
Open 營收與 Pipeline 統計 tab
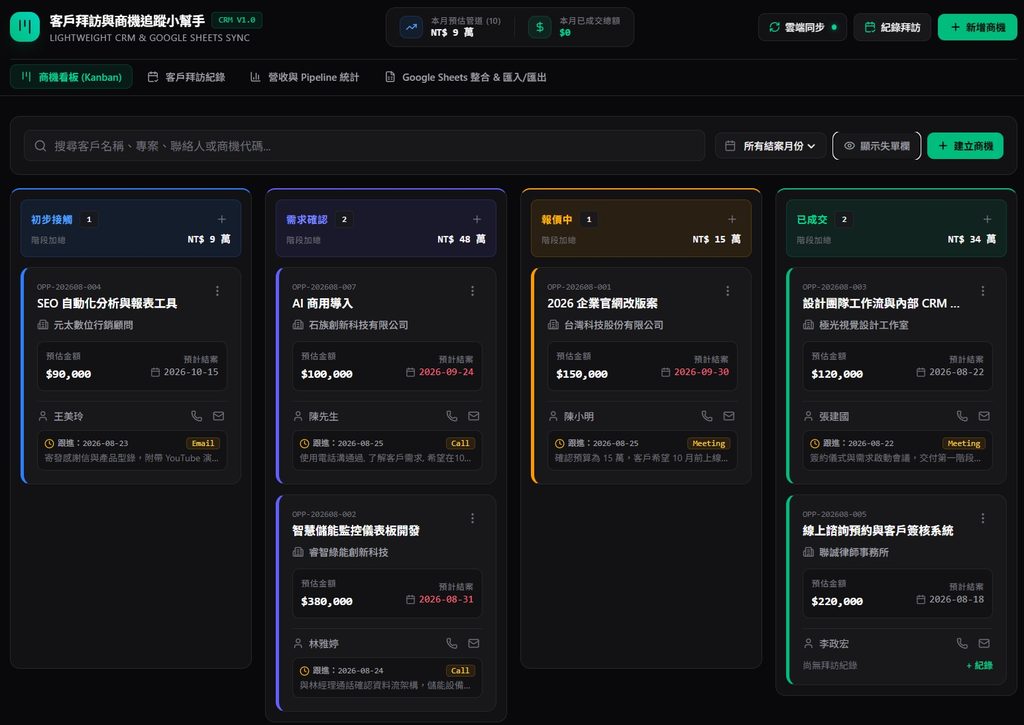[x=305, y=77]
